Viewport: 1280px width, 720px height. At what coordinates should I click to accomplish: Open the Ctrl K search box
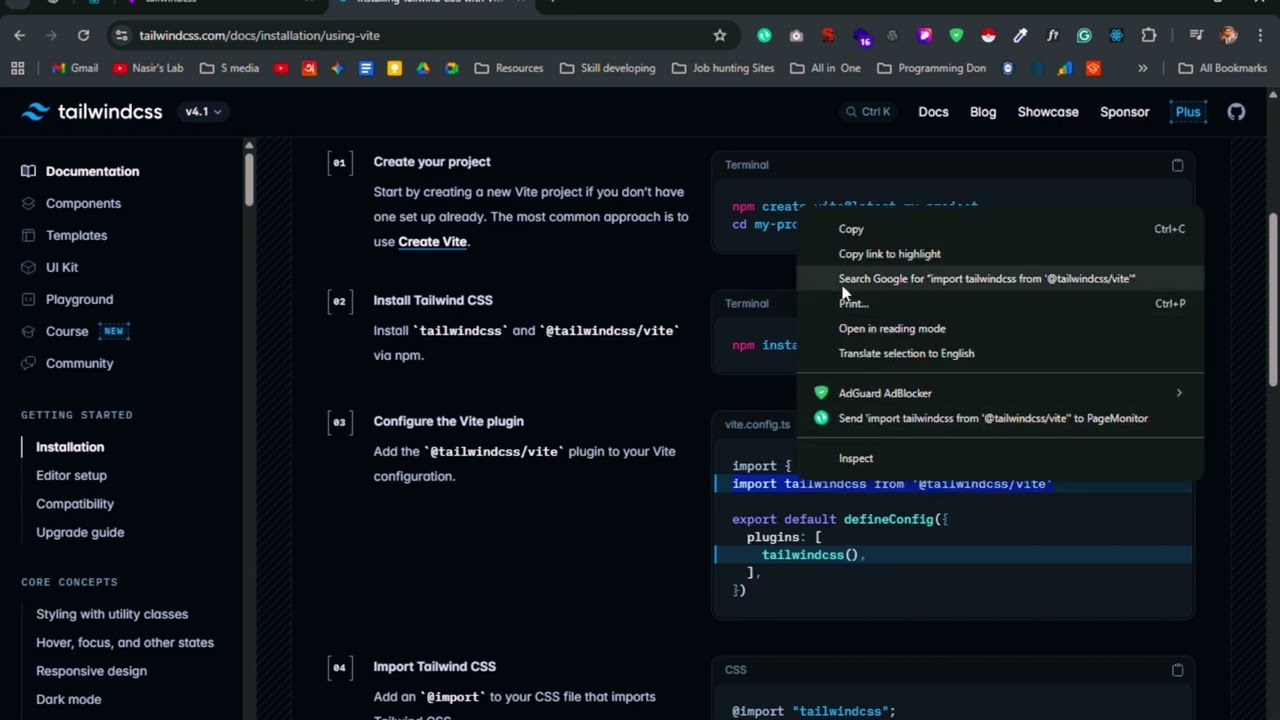click(867, 112)
